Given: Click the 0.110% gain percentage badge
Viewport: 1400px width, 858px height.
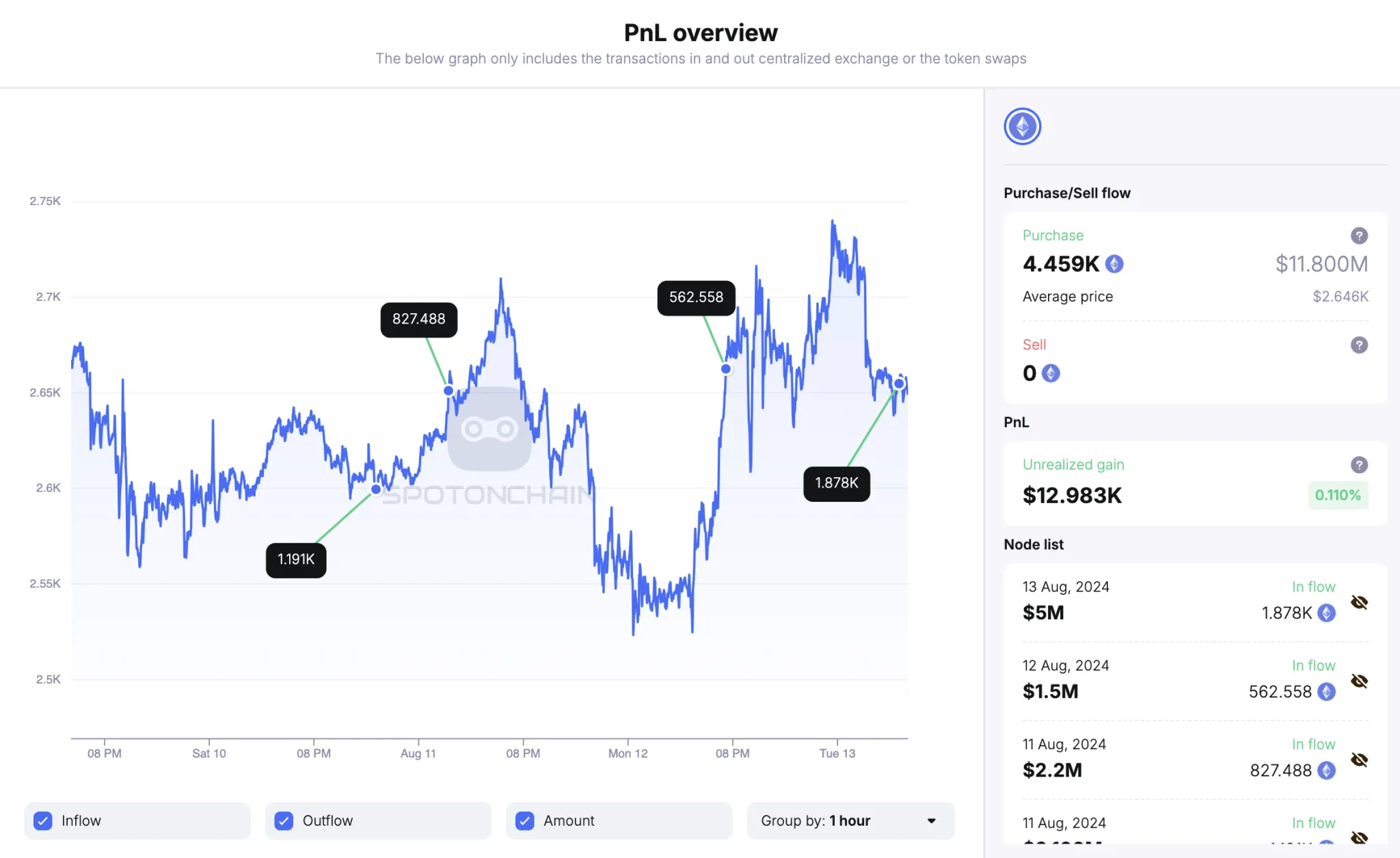Looking at the screenshot, I should pyautogui.click(x=1337, y=496).
